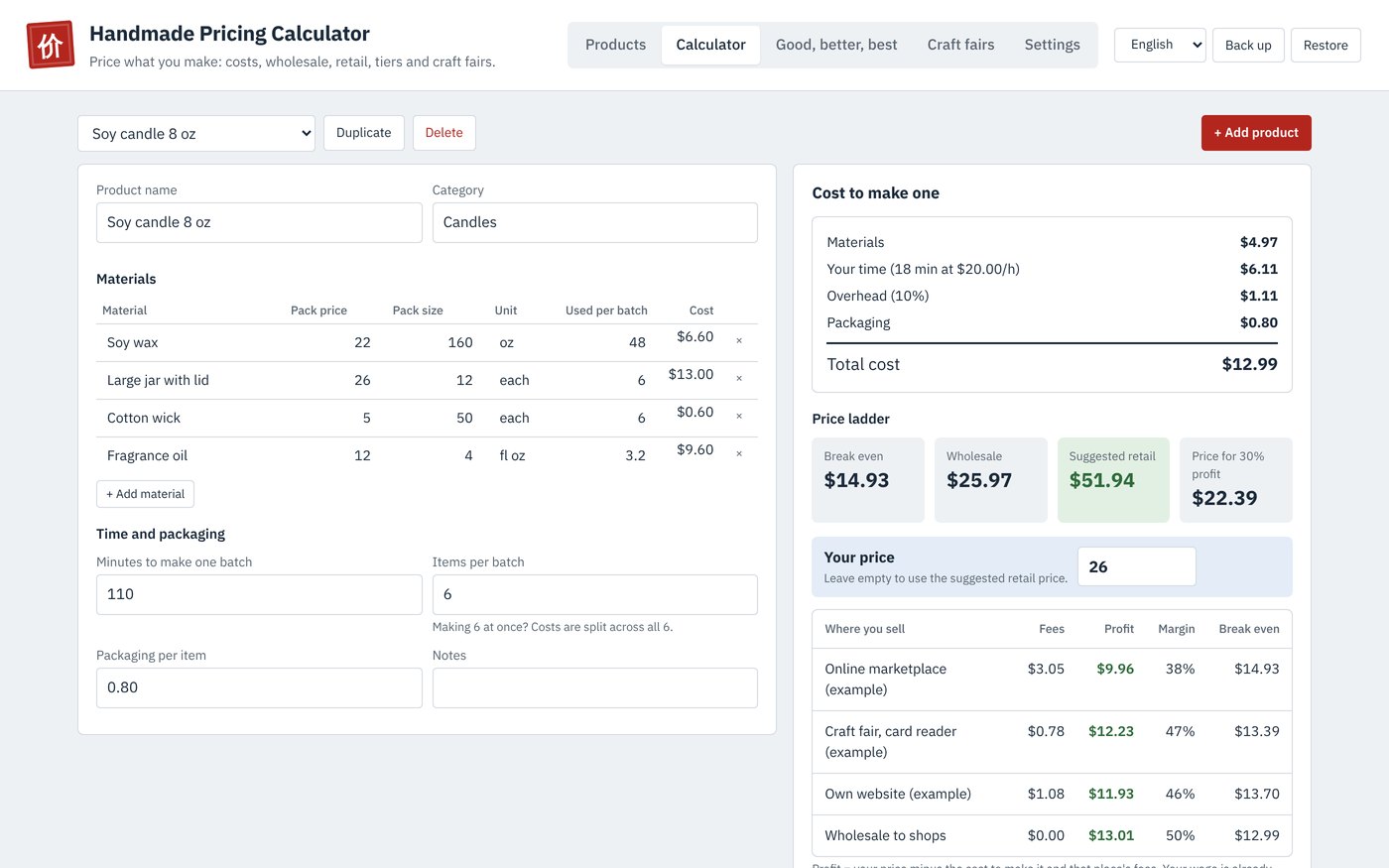Click the Price for 30% profit card

tap(1236, 480)
